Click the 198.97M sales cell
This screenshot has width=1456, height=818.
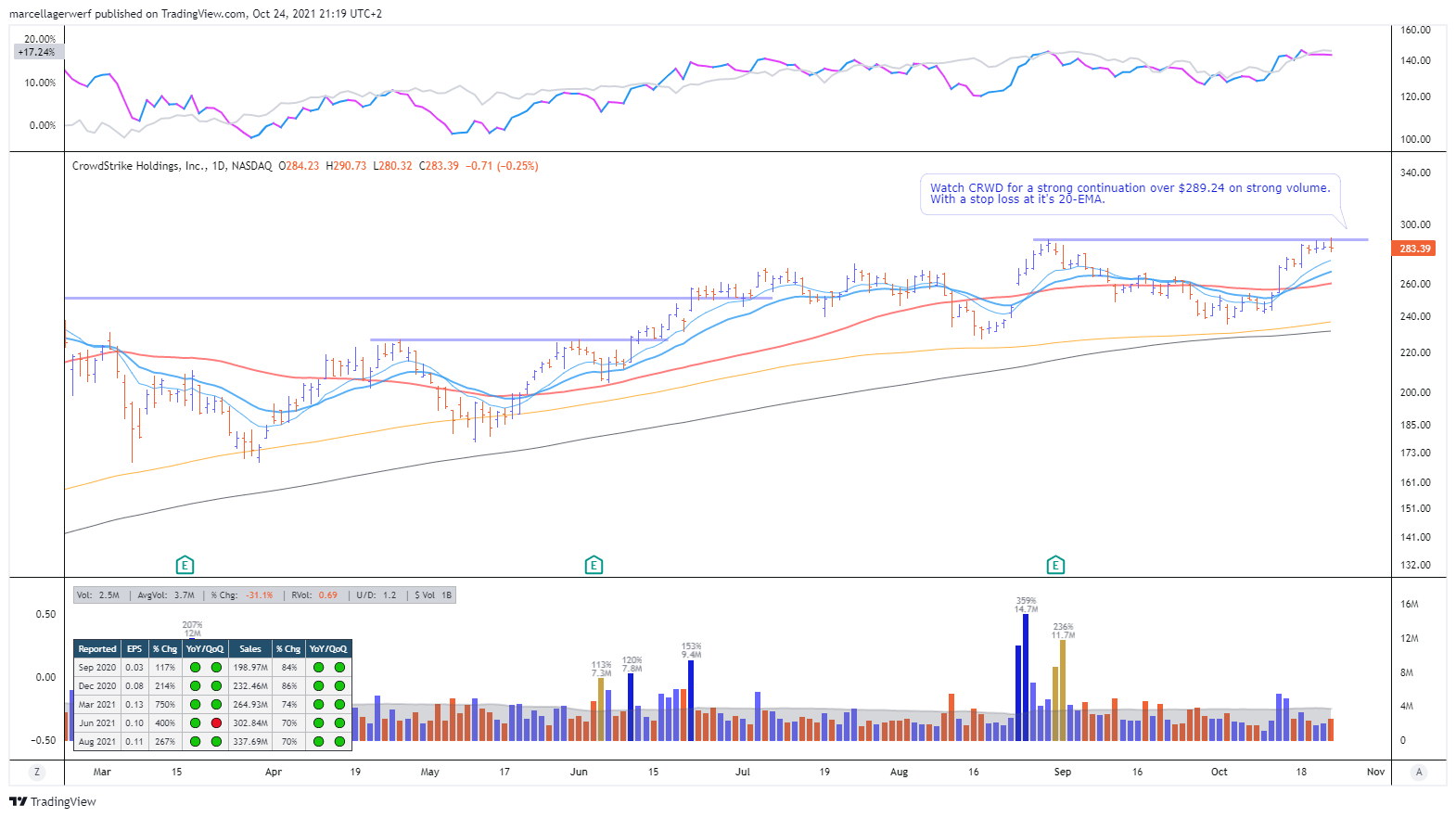point(250,668)
